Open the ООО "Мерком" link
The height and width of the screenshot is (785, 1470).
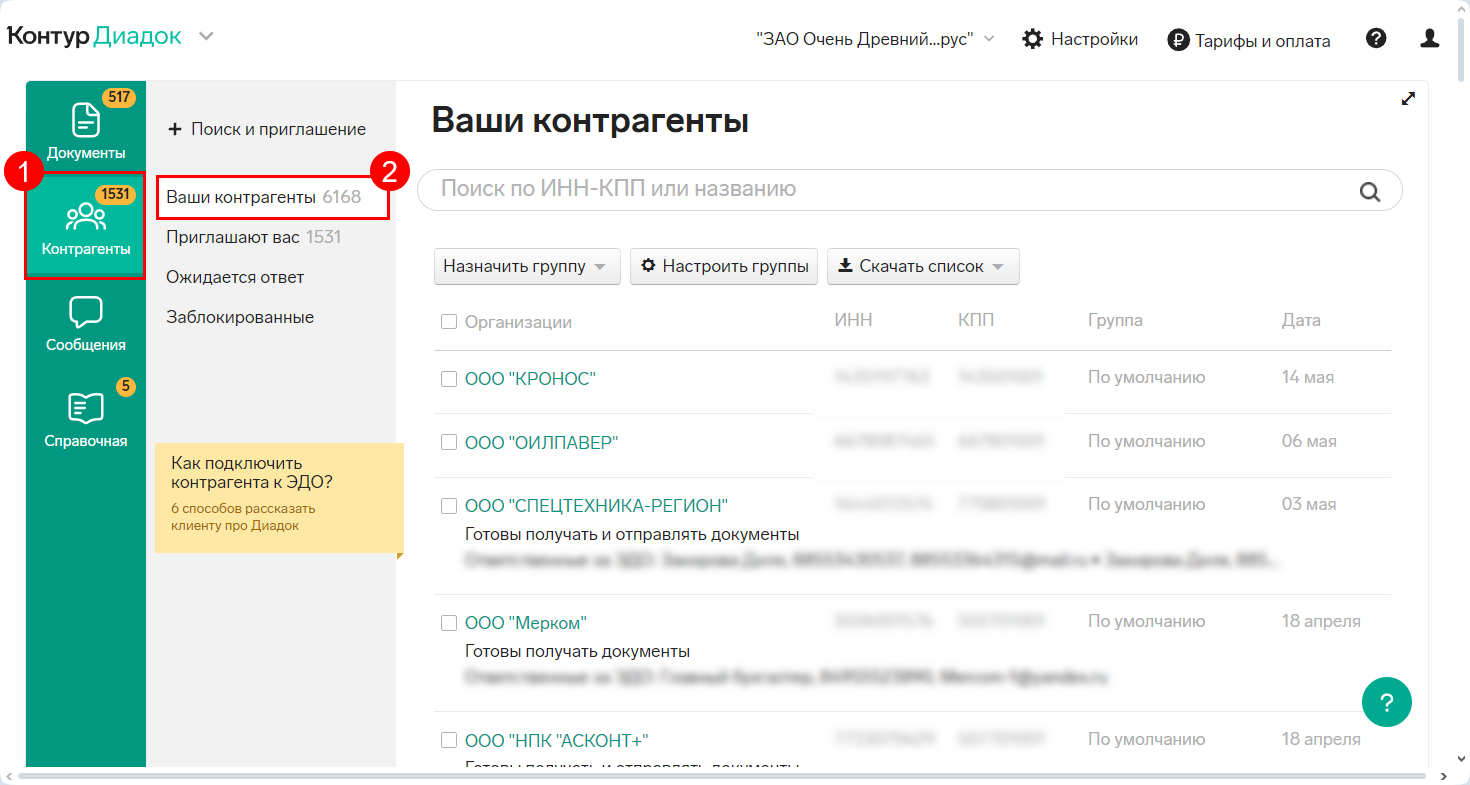click(525, 623)
